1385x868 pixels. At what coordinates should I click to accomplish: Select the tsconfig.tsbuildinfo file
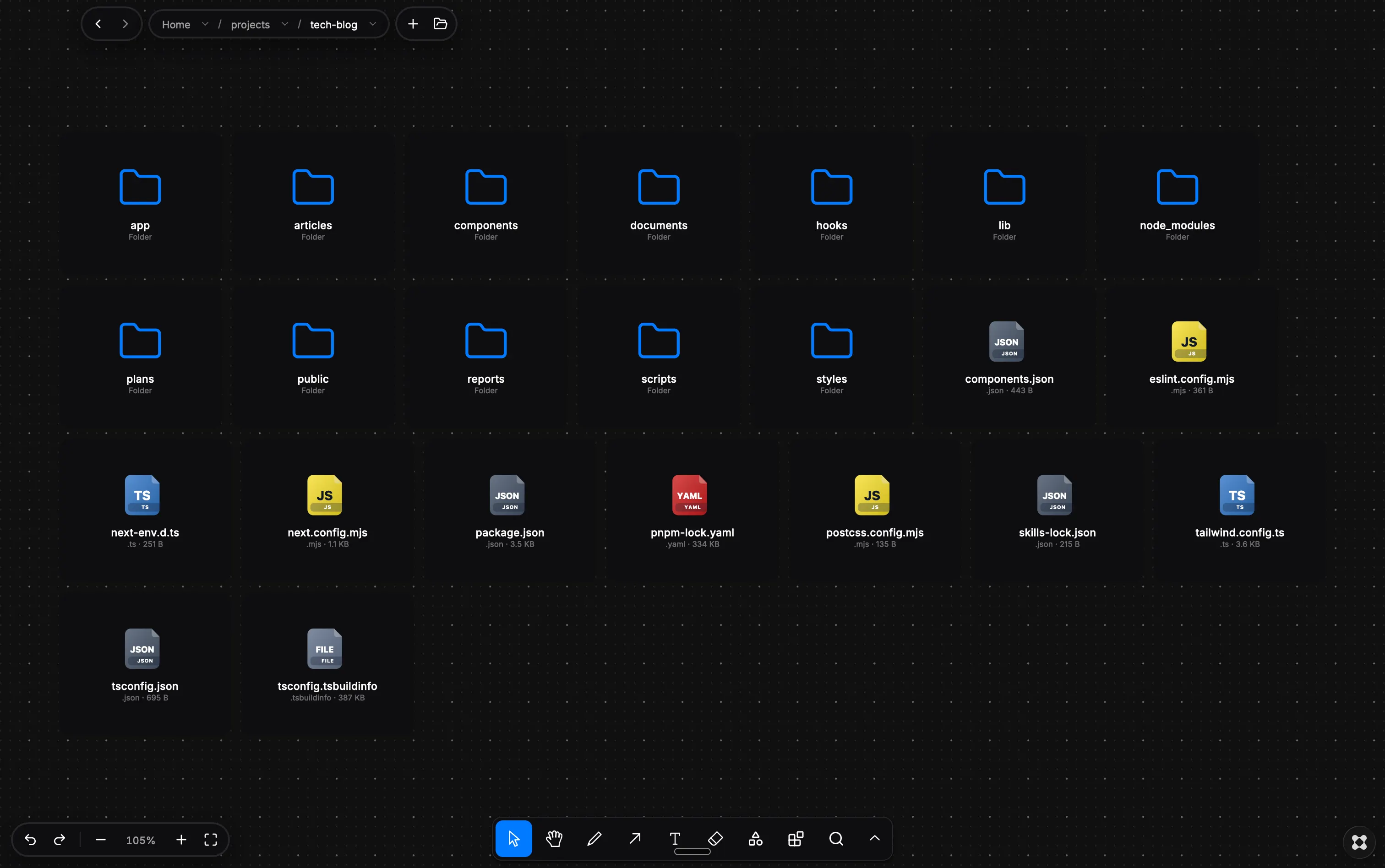[327, 665]
